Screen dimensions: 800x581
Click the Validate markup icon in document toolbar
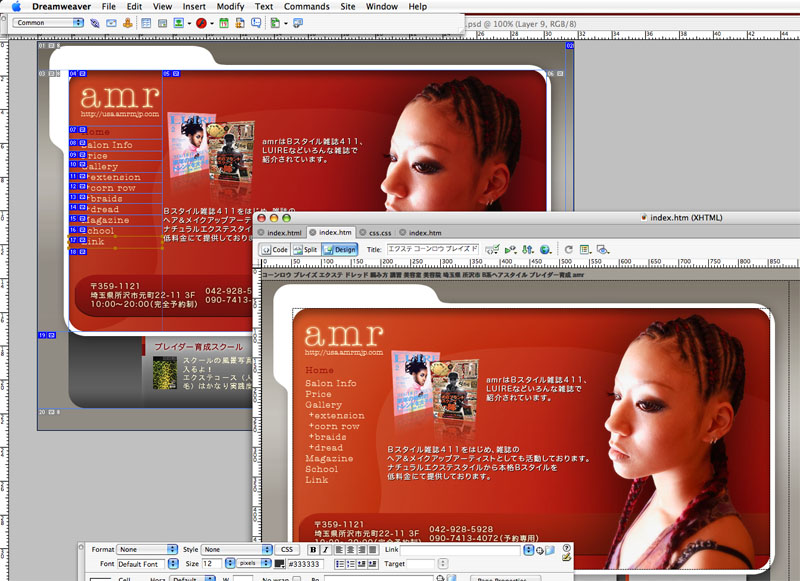pyautogui.click(x=492, y=249)
